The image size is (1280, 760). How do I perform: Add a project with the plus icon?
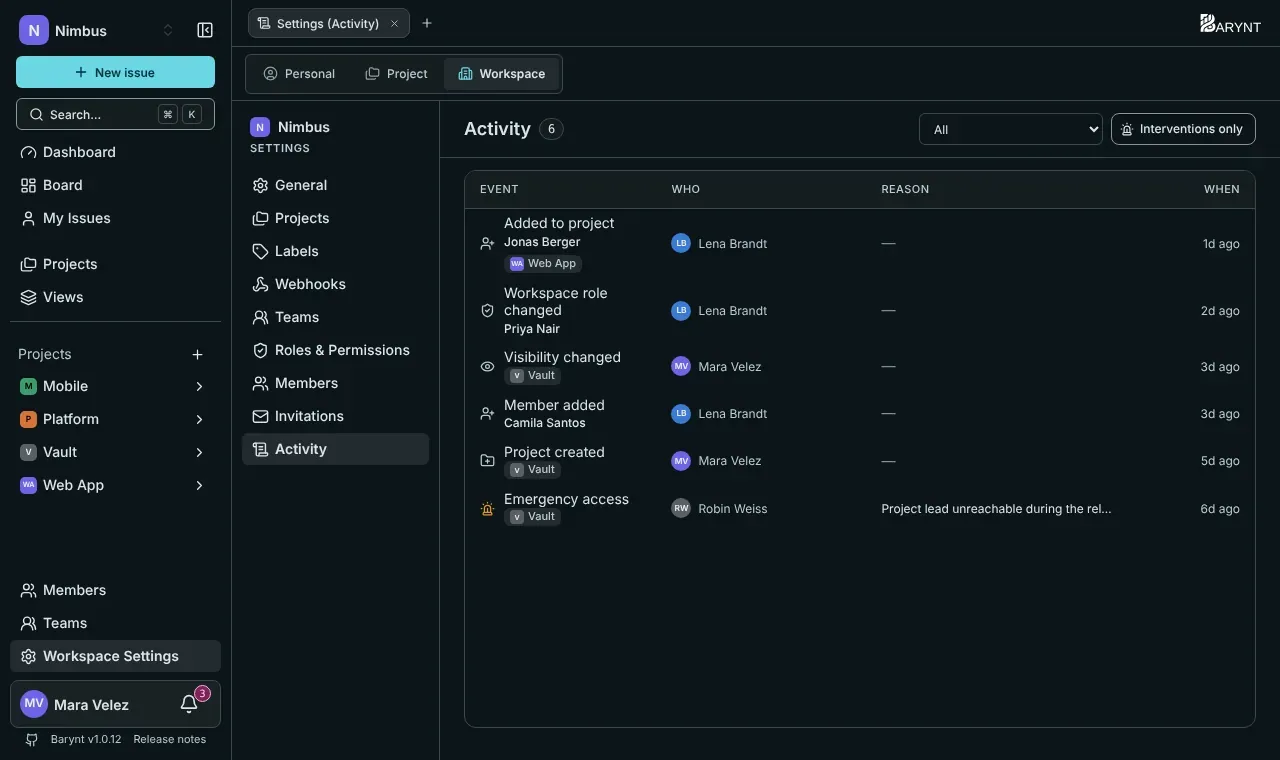[198, 354]
